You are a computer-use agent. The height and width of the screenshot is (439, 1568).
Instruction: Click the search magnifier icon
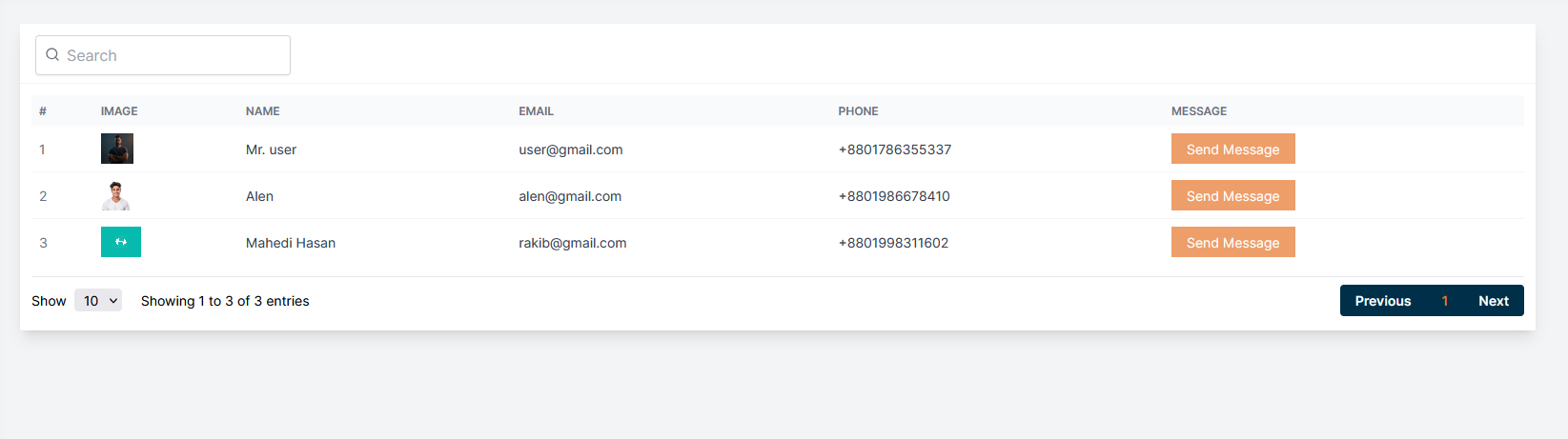point(52,55)
